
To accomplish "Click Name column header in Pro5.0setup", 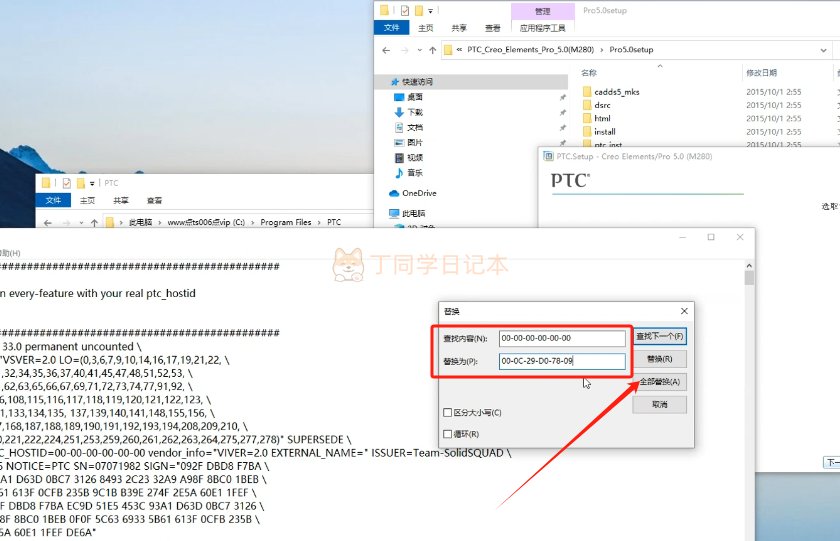I will (589, 73).
